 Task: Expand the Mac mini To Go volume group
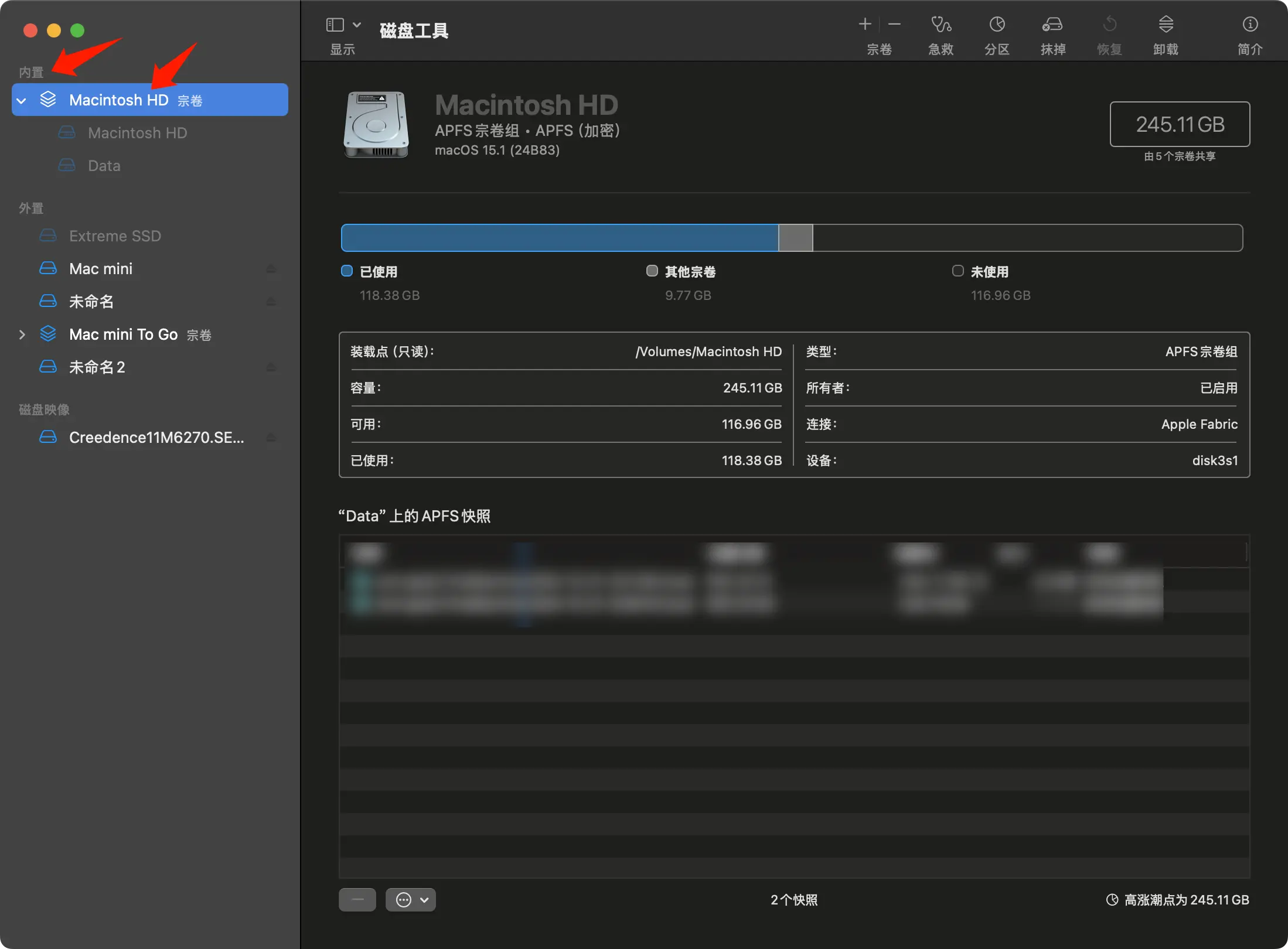pyautogui.click(x=22, y=334)
